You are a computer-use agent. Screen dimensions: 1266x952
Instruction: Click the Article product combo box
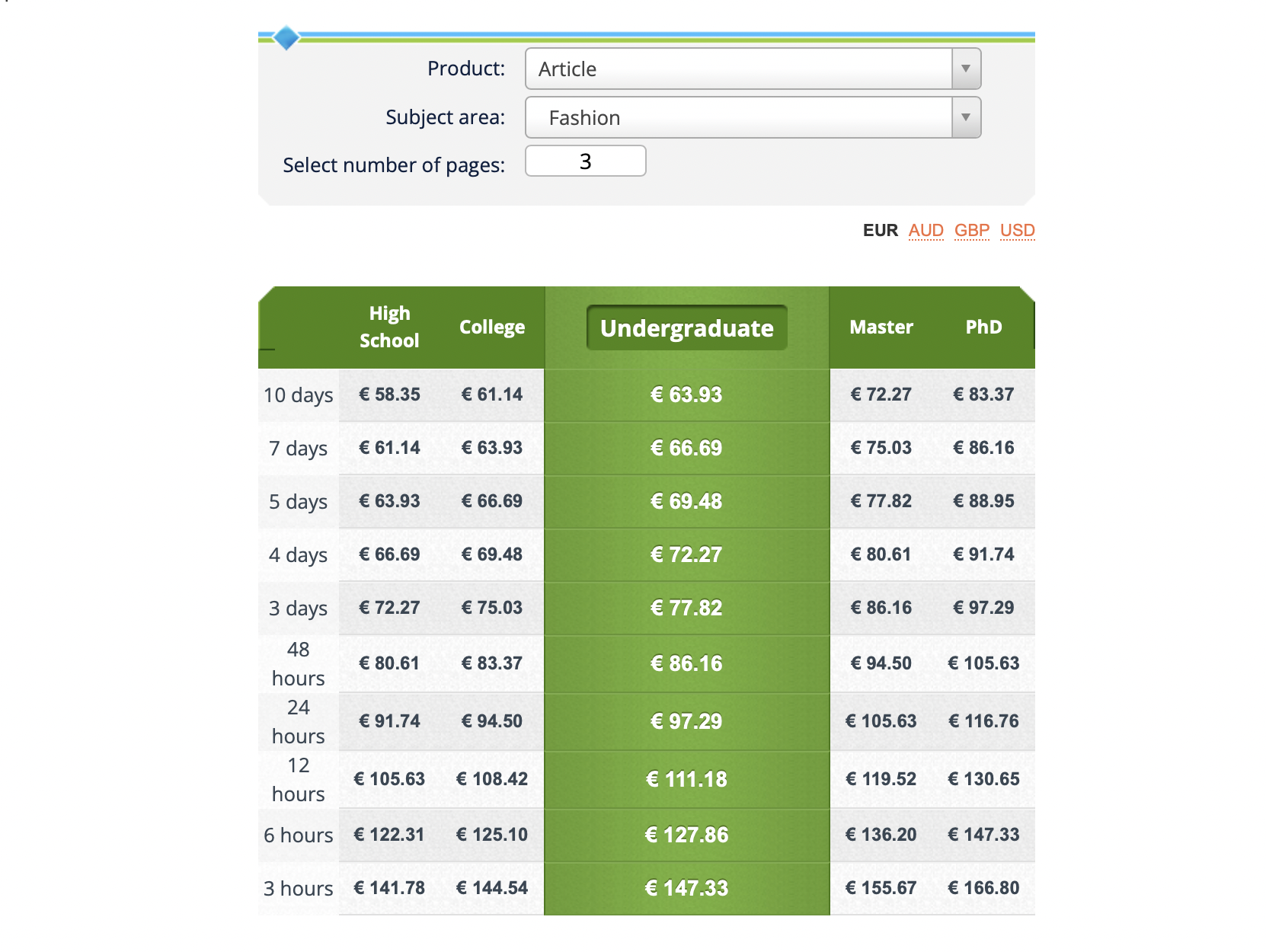click(737, 69)
